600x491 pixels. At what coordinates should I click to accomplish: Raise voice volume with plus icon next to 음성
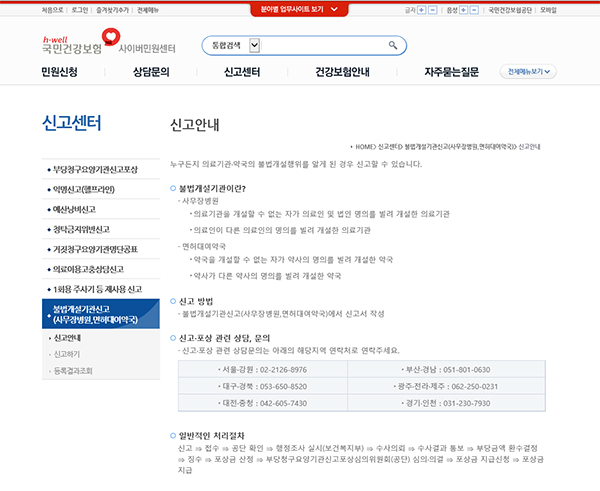point(463,10)
